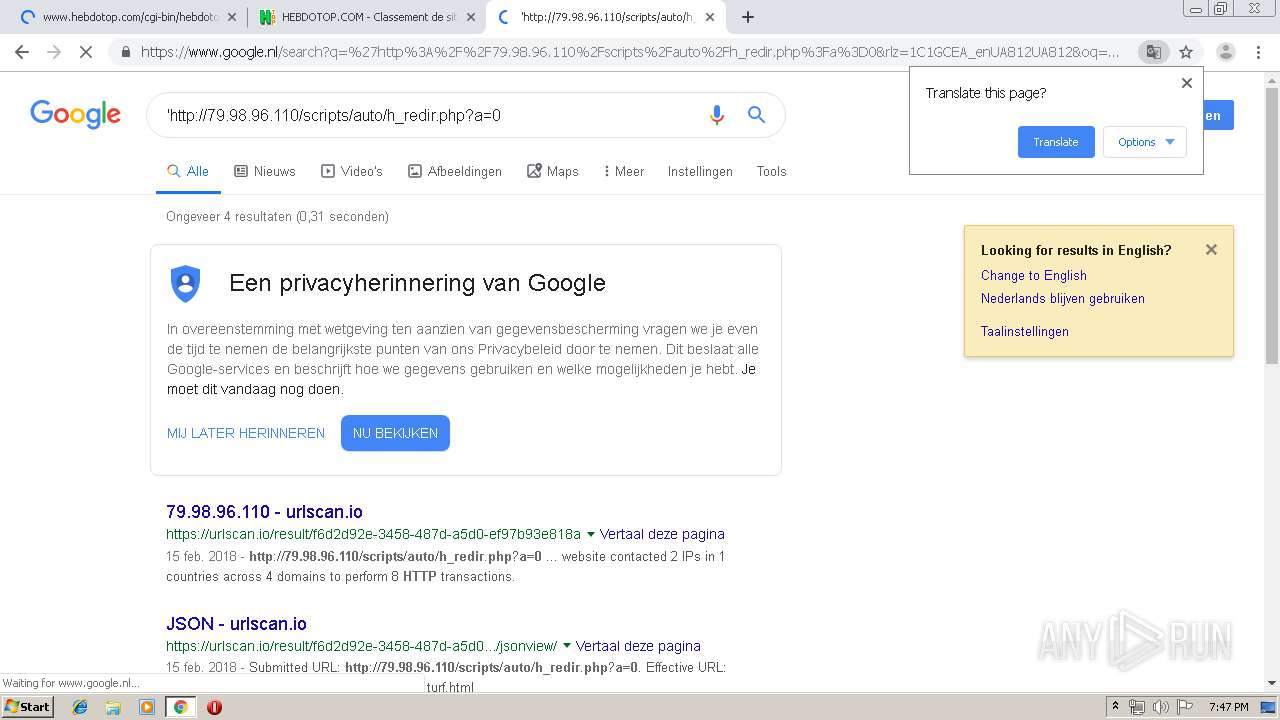Click MIJ LATER HERINNEREN
The image size is (1280, 720).
pos(246,433)
